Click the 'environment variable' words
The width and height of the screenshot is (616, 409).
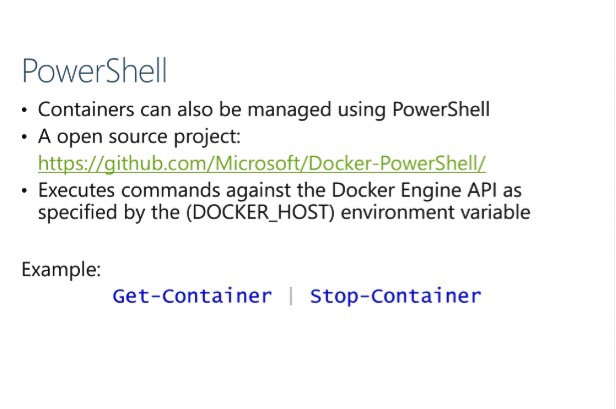[x=436, y=212]
